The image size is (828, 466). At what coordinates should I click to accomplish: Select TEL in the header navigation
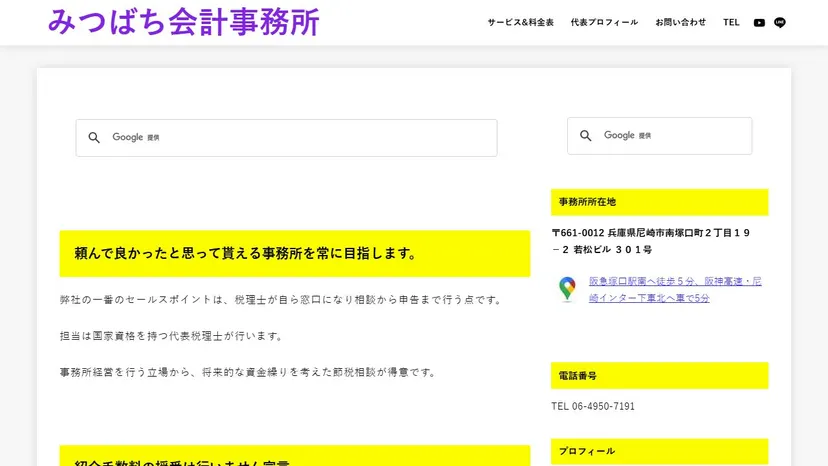click(731, 22)
